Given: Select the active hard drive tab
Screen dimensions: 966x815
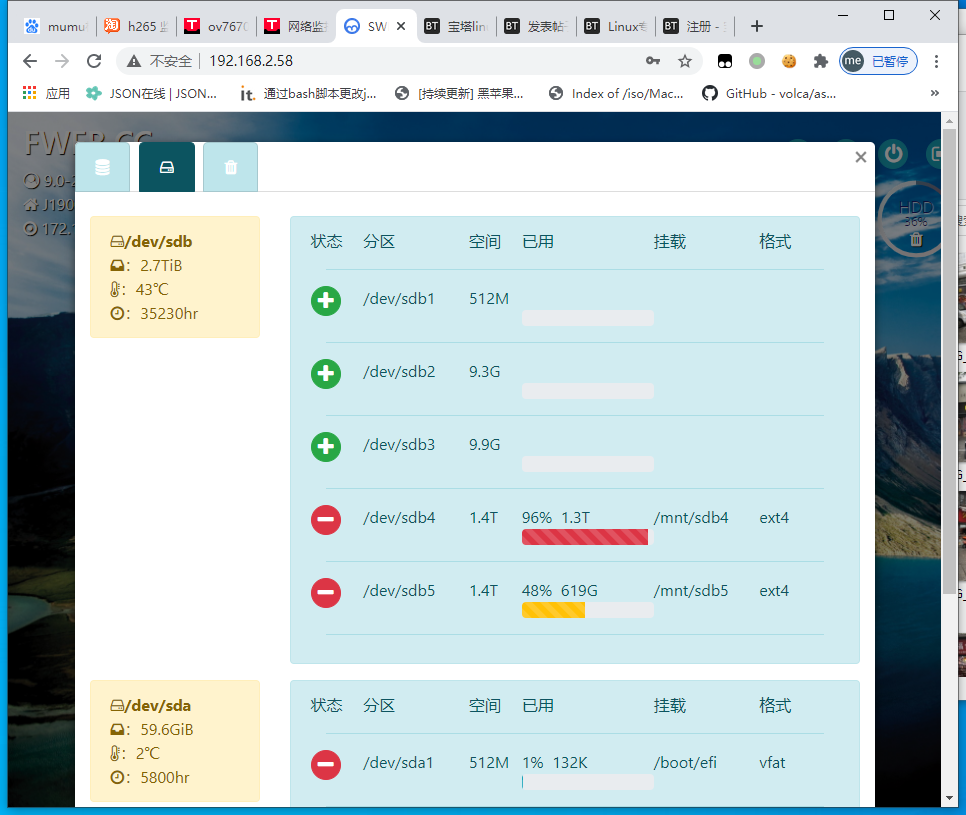Looking at the screenshot, I should (167, 167).
